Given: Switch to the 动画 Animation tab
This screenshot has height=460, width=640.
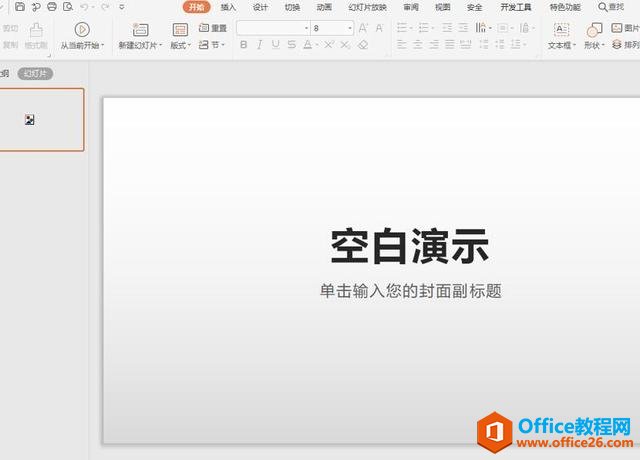Looking at the screenshot, I should pyautogui.click(x=324, y=7).
